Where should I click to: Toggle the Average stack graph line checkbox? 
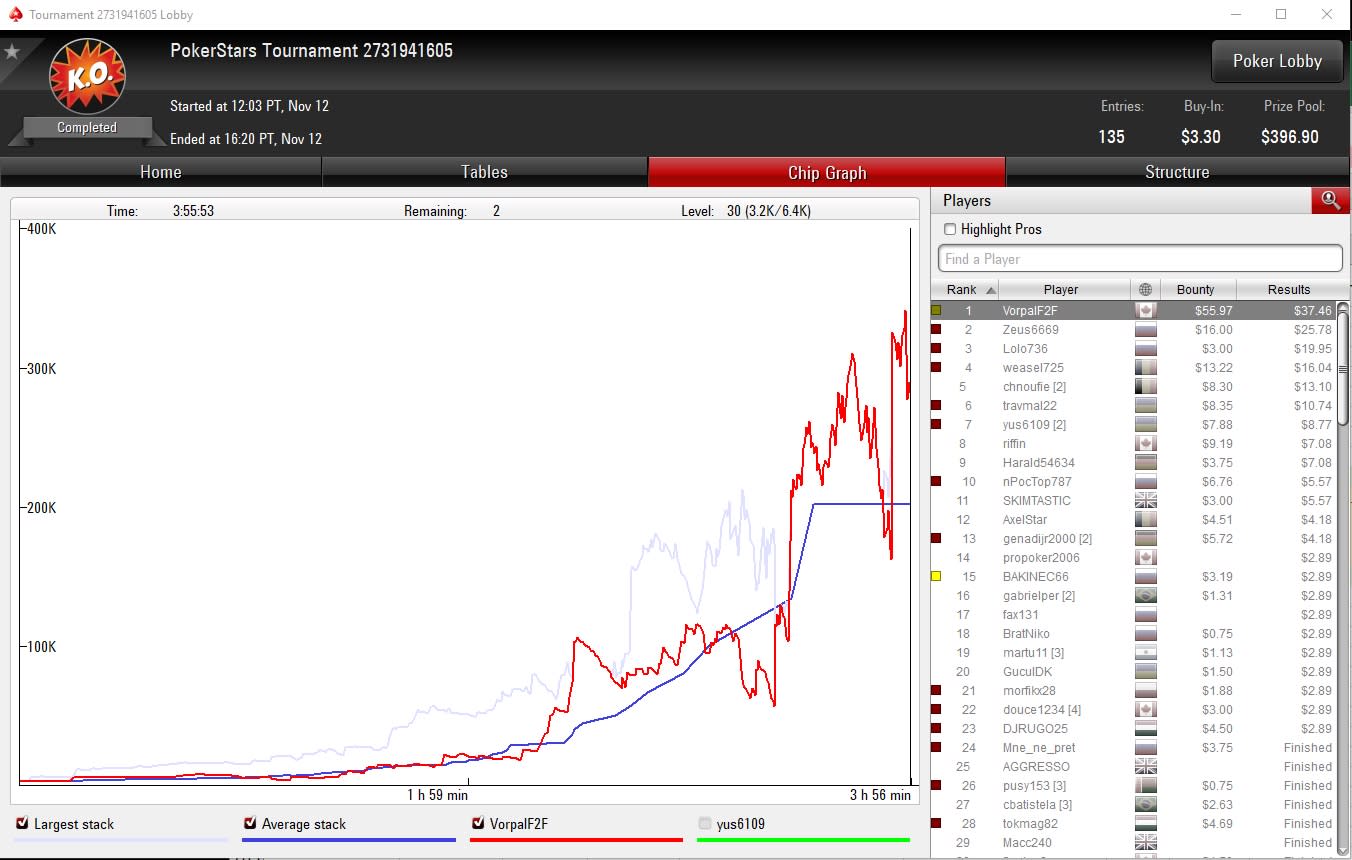[250, 824]
